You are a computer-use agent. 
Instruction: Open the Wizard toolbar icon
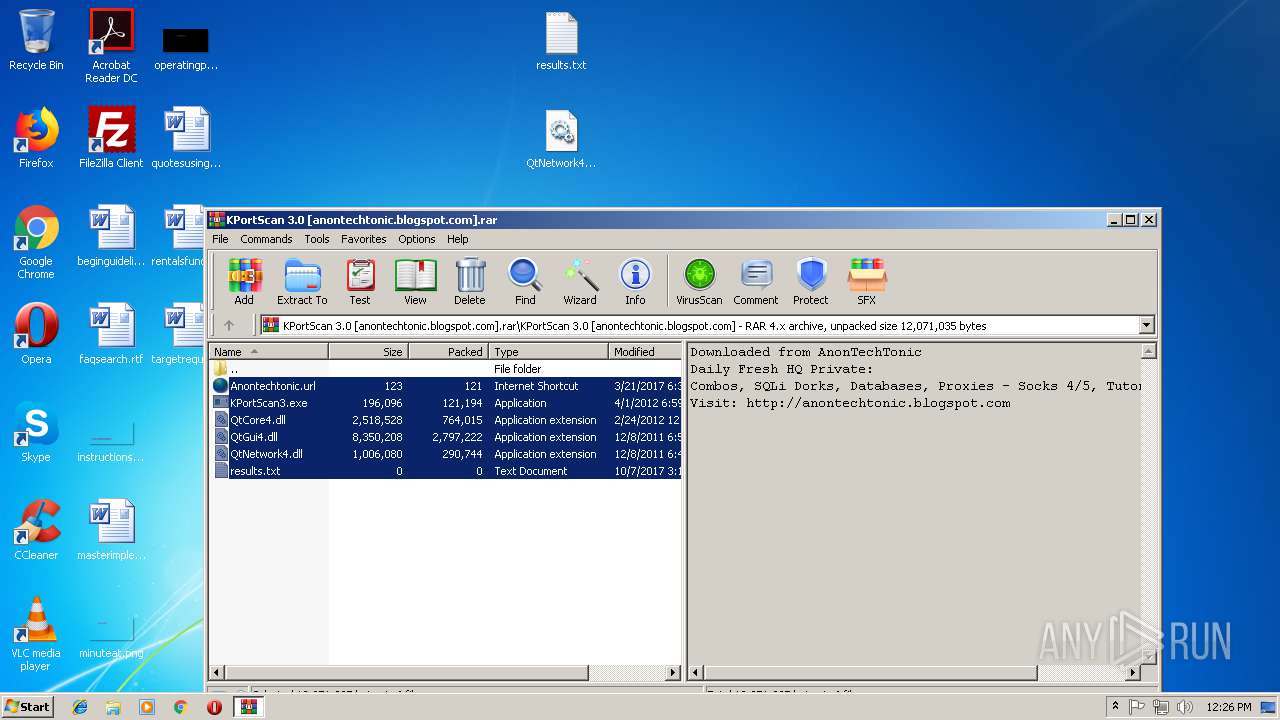point(580,281)
